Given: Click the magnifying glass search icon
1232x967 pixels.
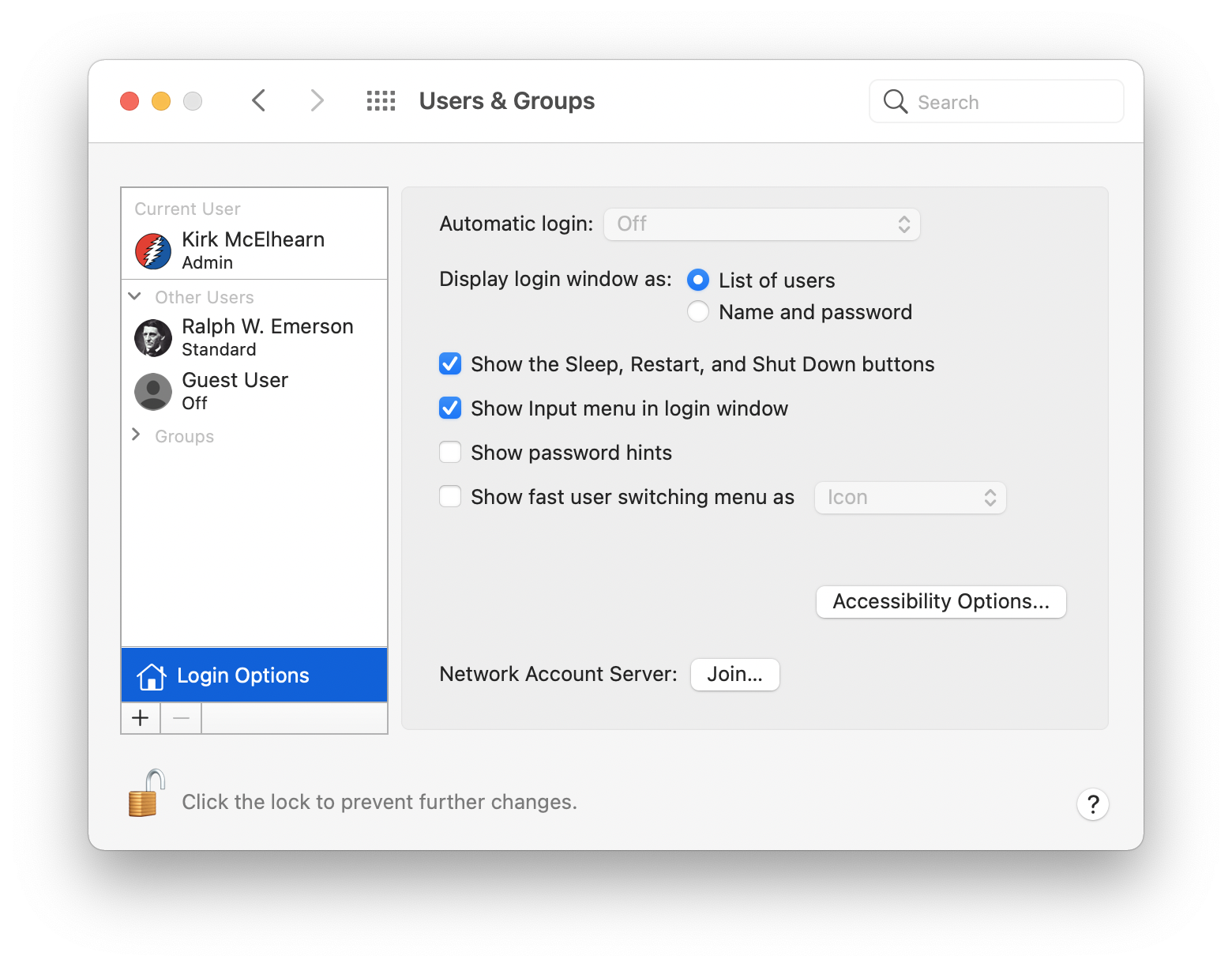Looking at the screenshot, I should tap(896, 101).
